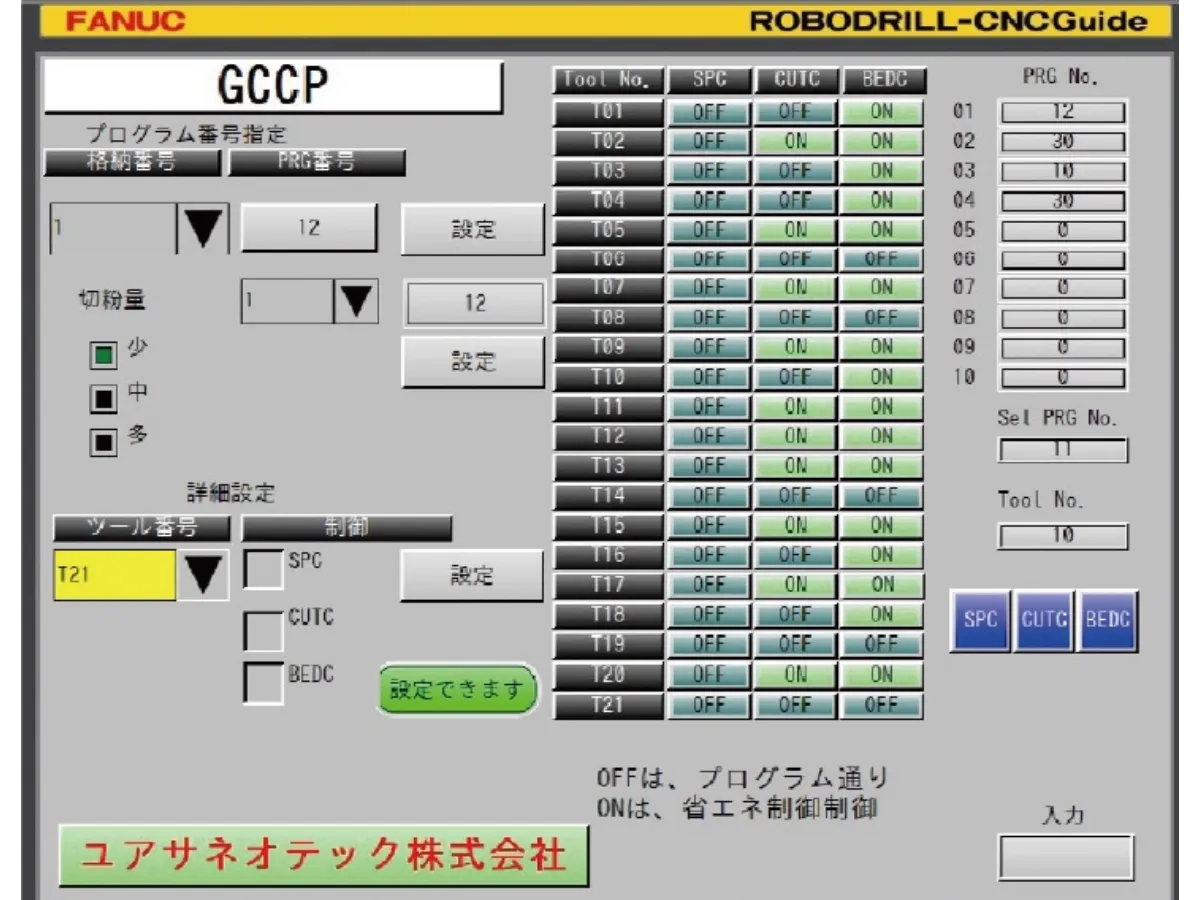Click the green 設定できます button

457,689
